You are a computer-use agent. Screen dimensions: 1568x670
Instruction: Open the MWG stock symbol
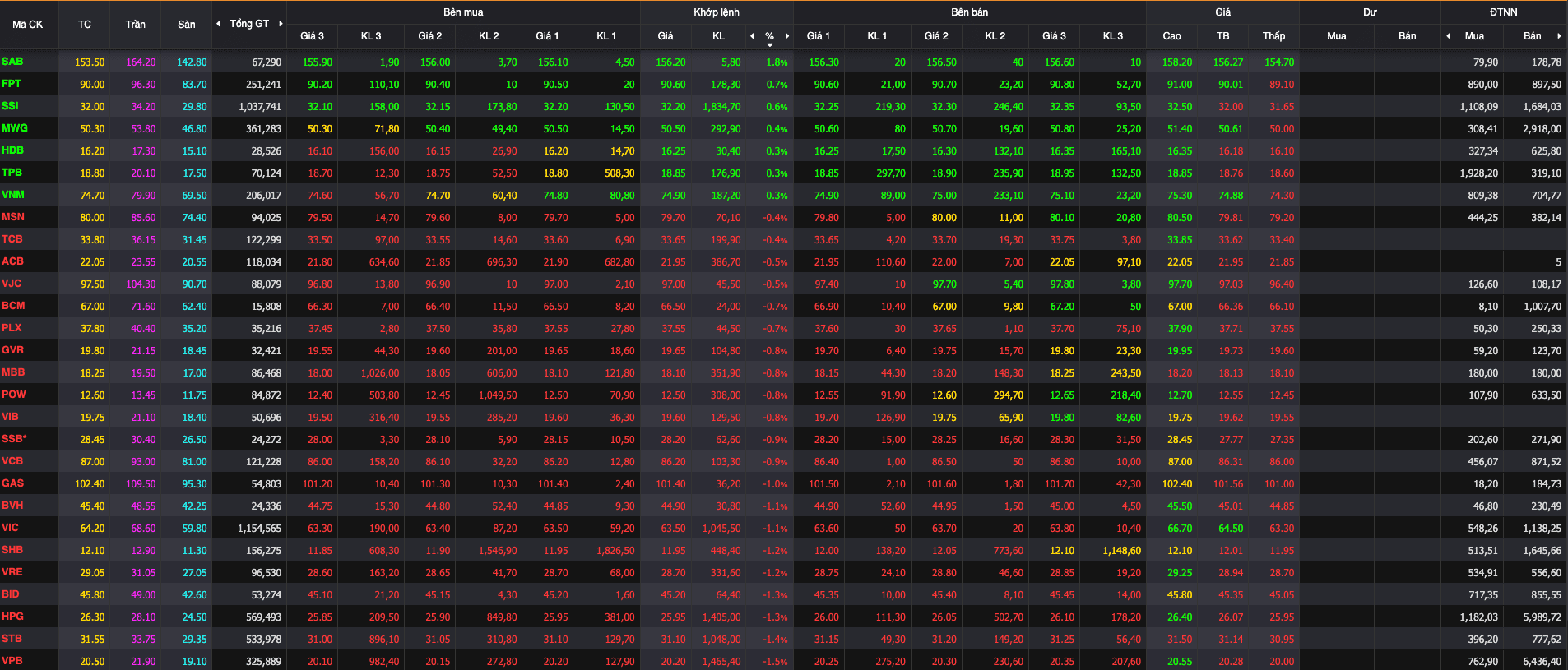pos(15,128)
